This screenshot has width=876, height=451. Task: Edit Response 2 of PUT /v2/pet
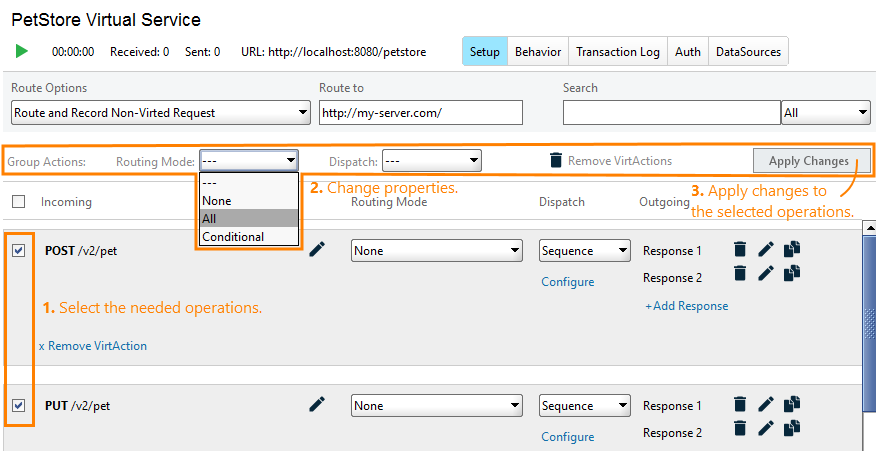click(x=766, y=428)
